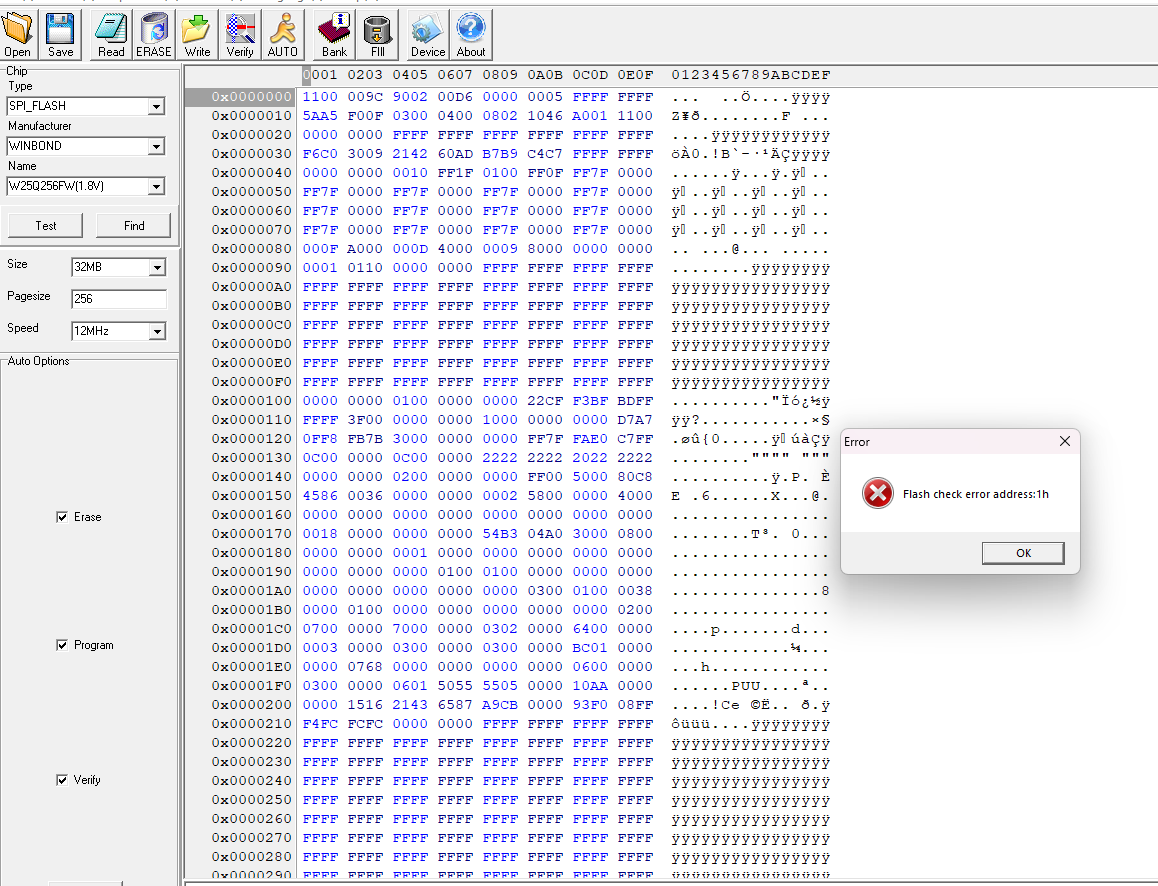Open the About help icon

click(x=471, y=35)
